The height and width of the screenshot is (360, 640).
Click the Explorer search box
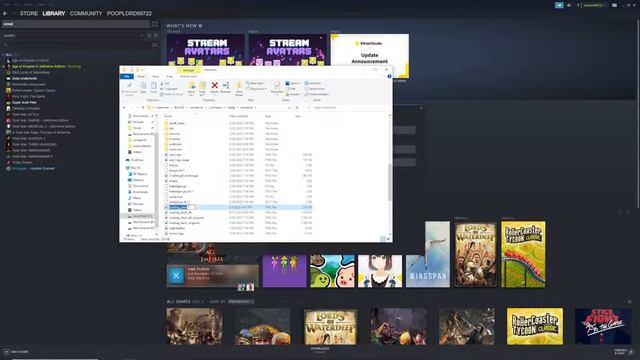pyautogui.click(x=348, y=107)
